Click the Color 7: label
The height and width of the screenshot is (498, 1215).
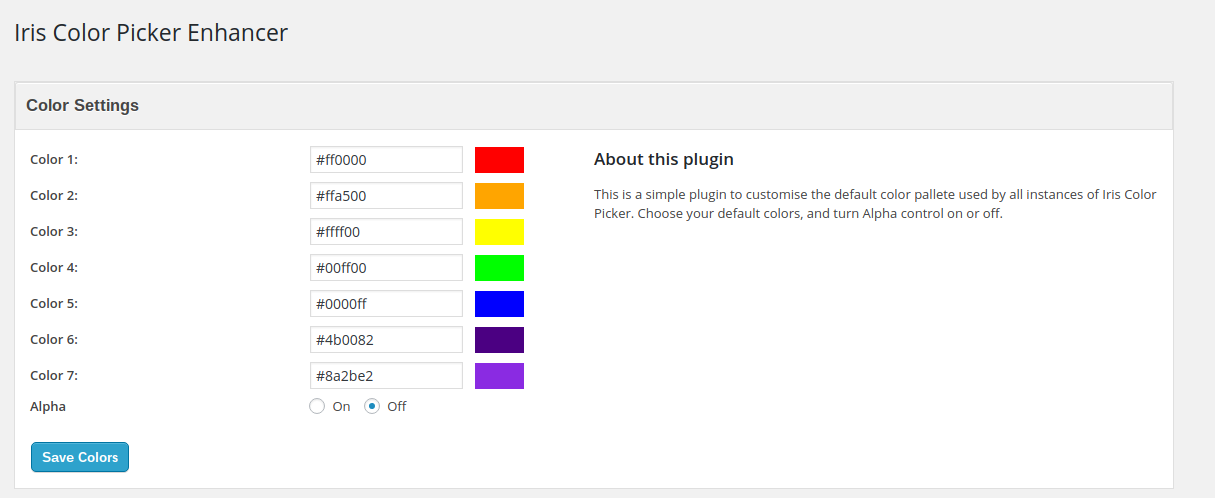54,376
